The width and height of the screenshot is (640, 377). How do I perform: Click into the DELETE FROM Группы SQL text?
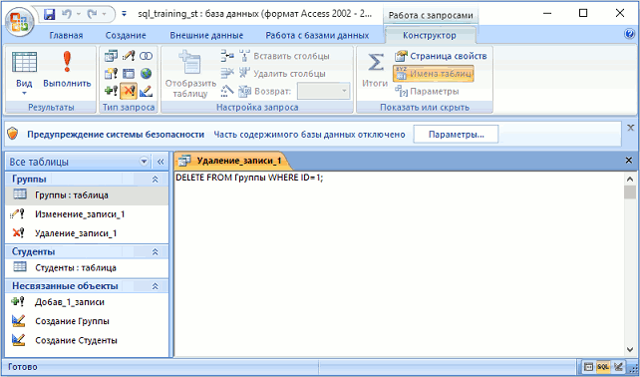click(249, 178)
